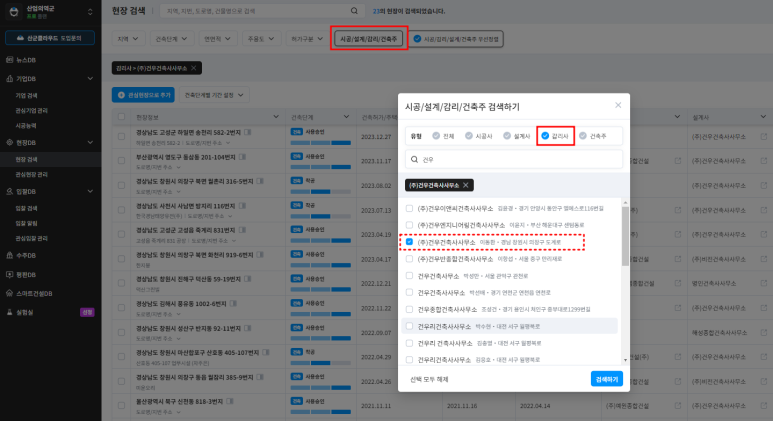Click the 검색하기 button in dialog
The image size is (773, 421).
[x=606, y=379]
